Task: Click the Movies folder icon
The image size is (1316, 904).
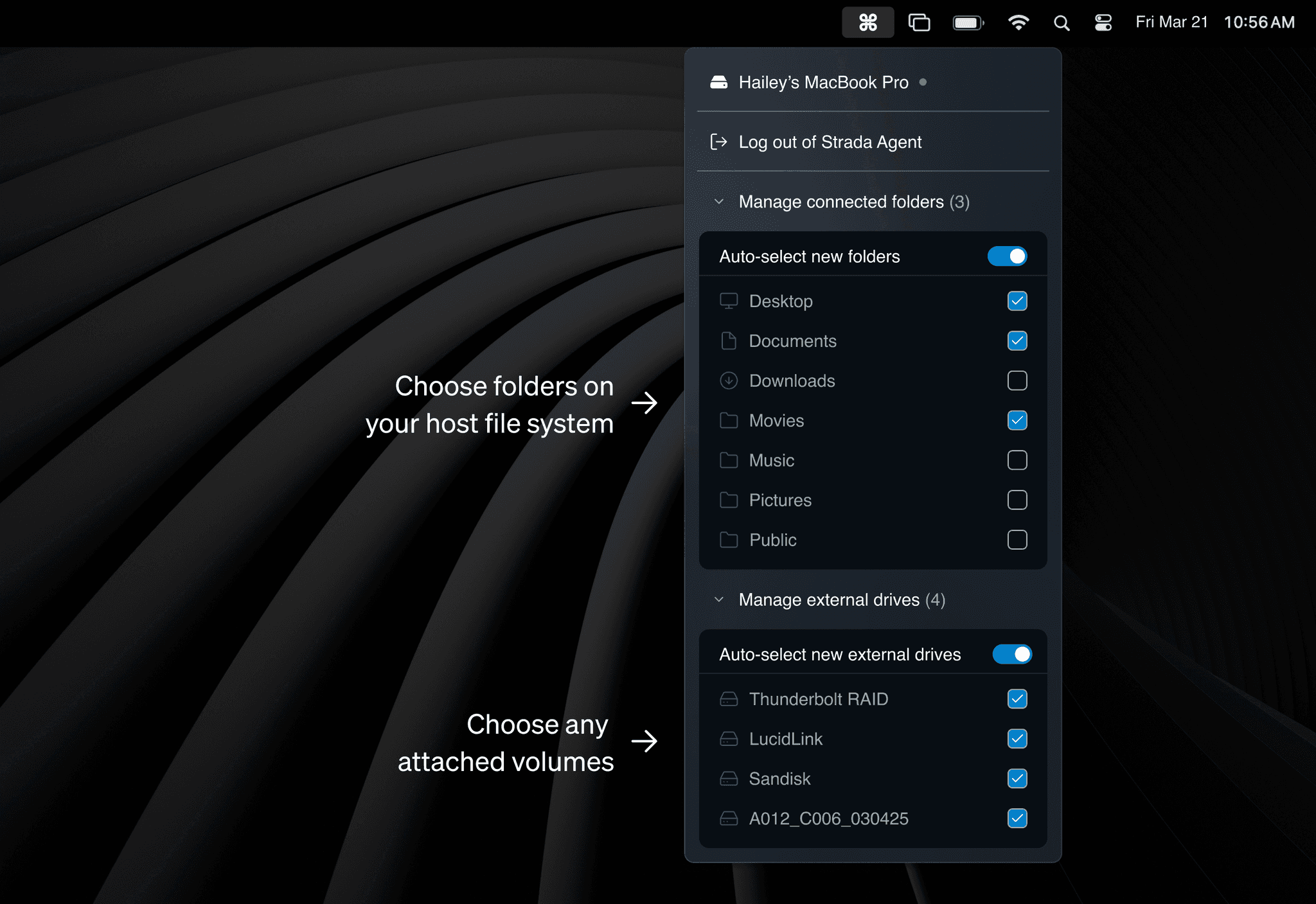Action: pyautogui.click(x=729, y=420)
